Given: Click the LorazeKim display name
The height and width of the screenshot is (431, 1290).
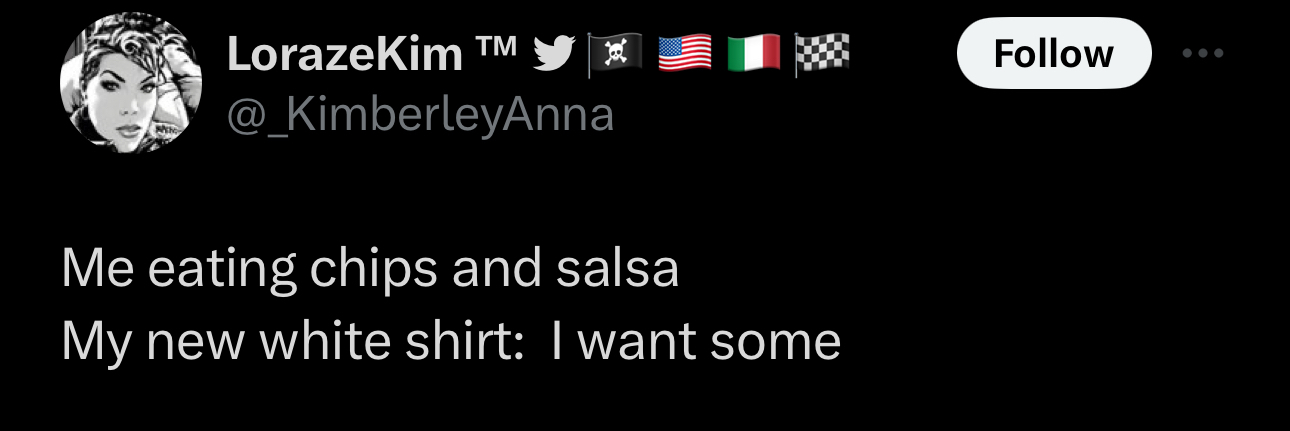Looking at the screenshot, I should pos(344,55).
